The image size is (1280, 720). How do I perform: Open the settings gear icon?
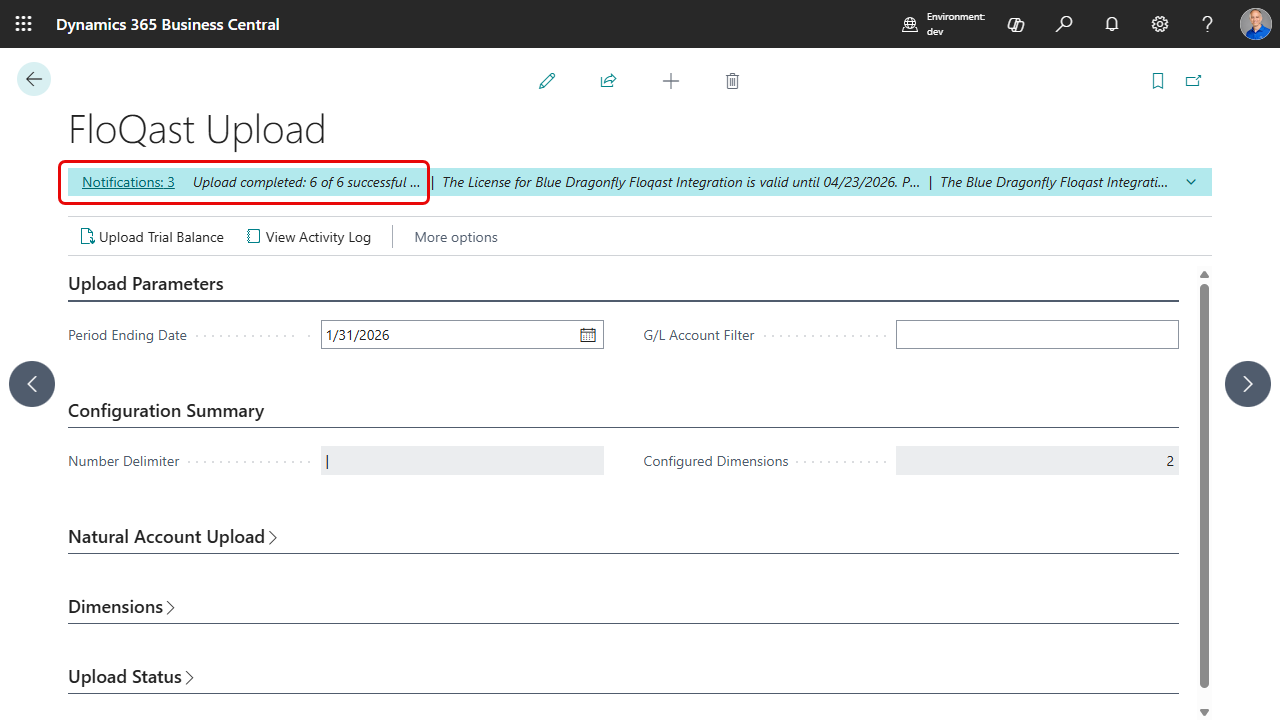[1160, 24]
